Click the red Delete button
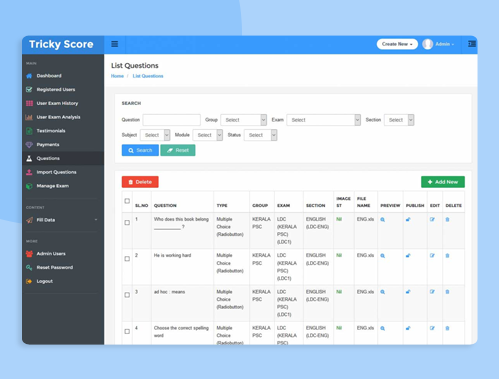 click(140, 182)
